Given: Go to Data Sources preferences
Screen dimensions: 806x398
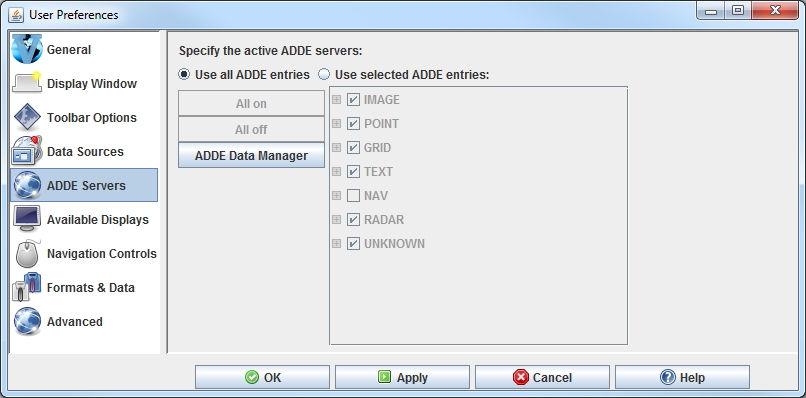Looking at the screenshot, I should 84,151.
